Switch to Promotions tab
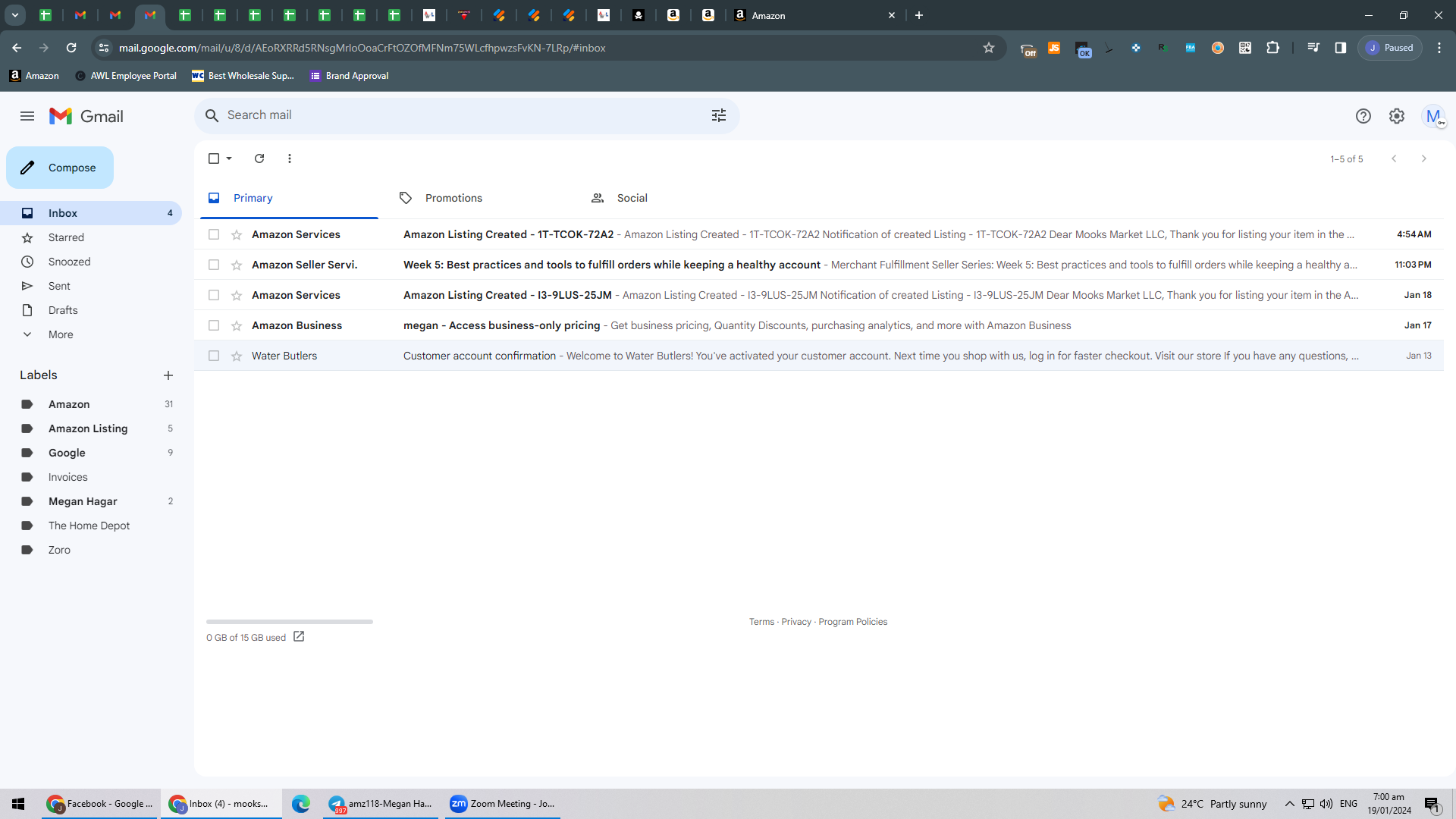1456x819 pixels. pos(481,198)
